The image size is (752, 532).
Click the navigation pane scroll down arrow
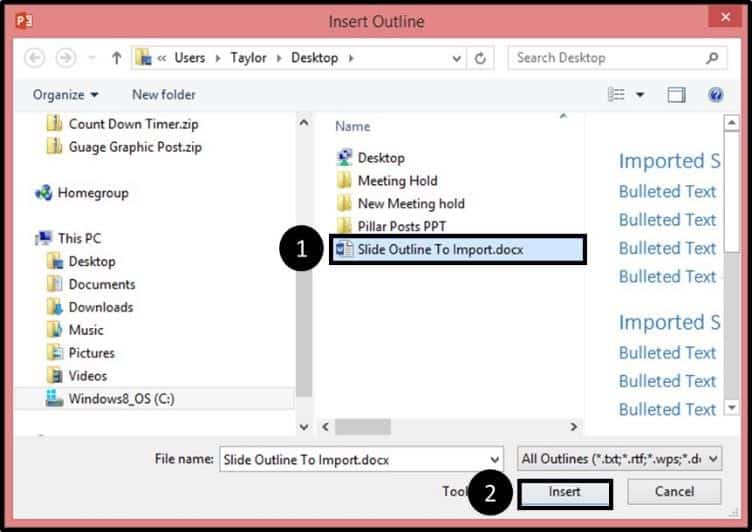(x=304, y=426)
